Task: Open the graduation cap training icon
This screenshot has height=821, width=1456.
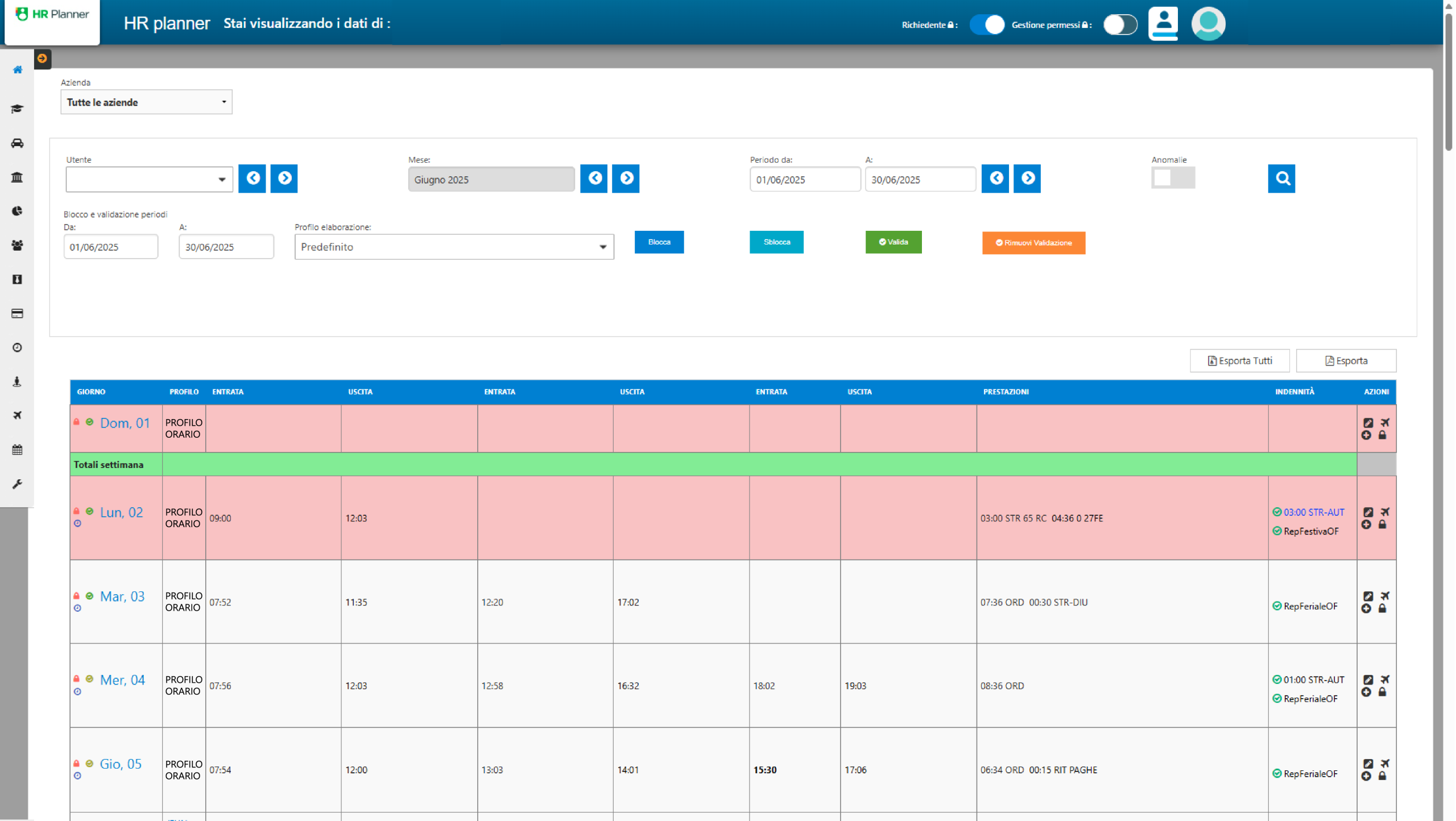Action: (x=17, y=109)
